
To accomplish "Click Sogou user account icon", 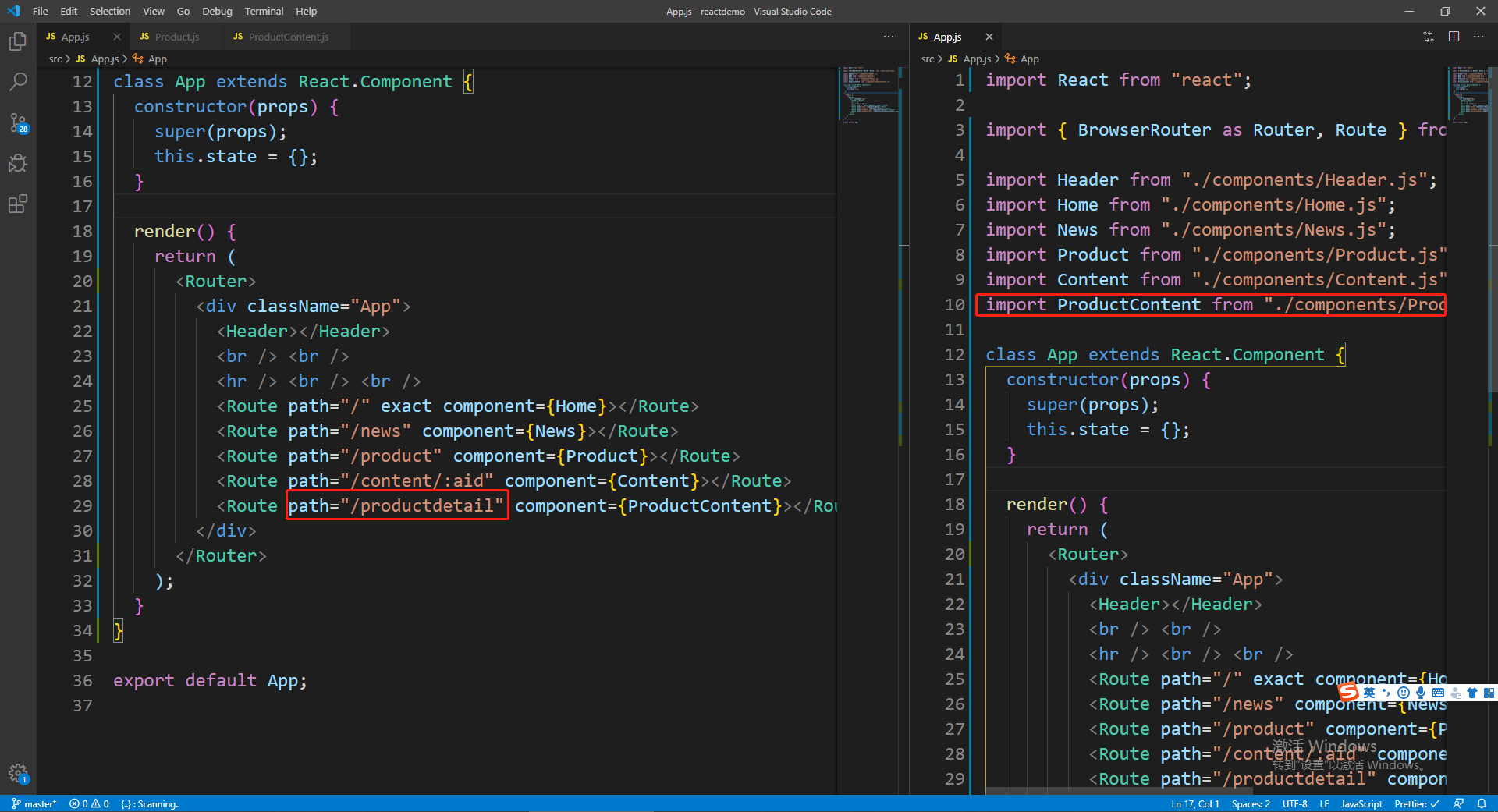I will (1455, 693).
